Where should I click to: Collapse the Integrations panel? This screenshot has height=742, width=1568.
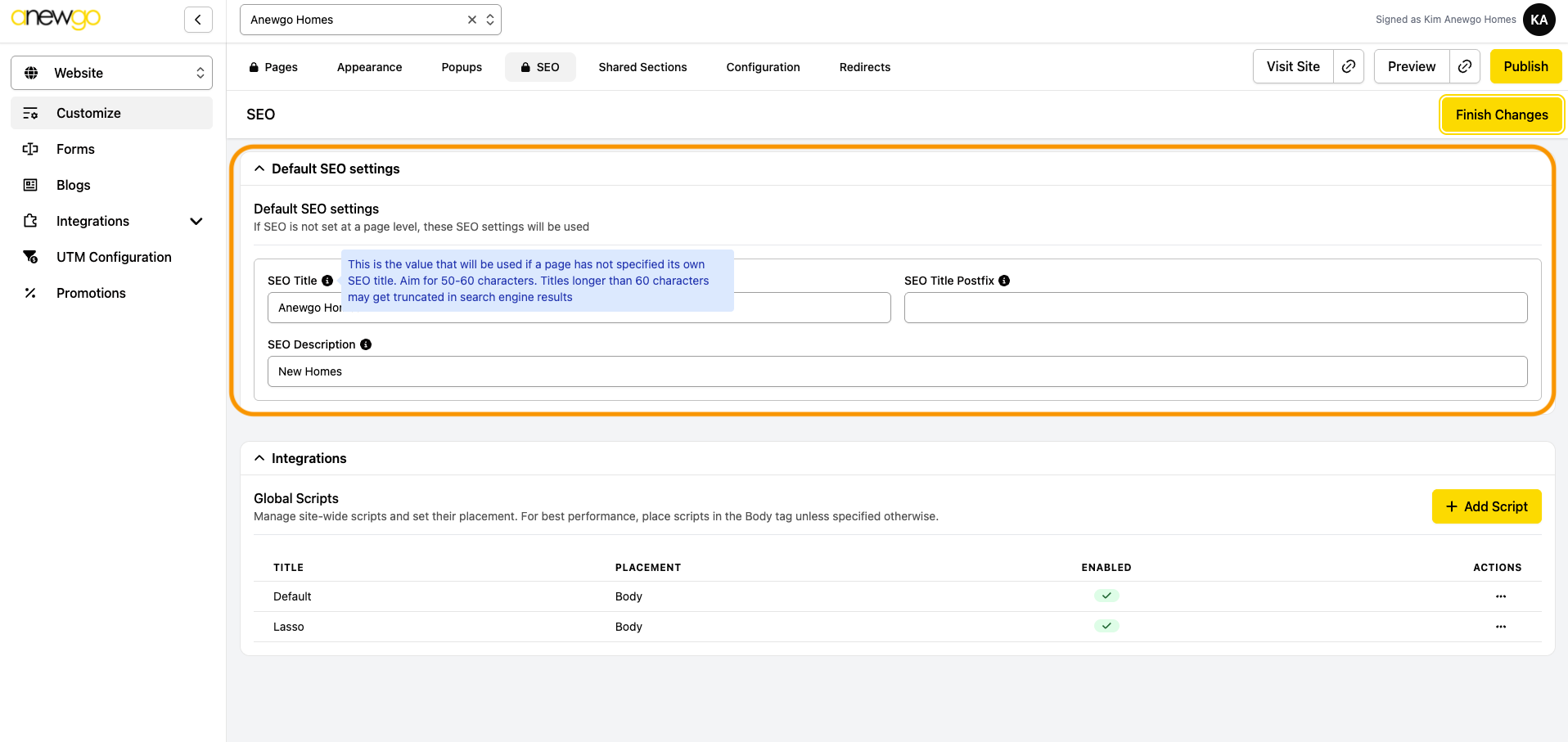coord(259,458)
